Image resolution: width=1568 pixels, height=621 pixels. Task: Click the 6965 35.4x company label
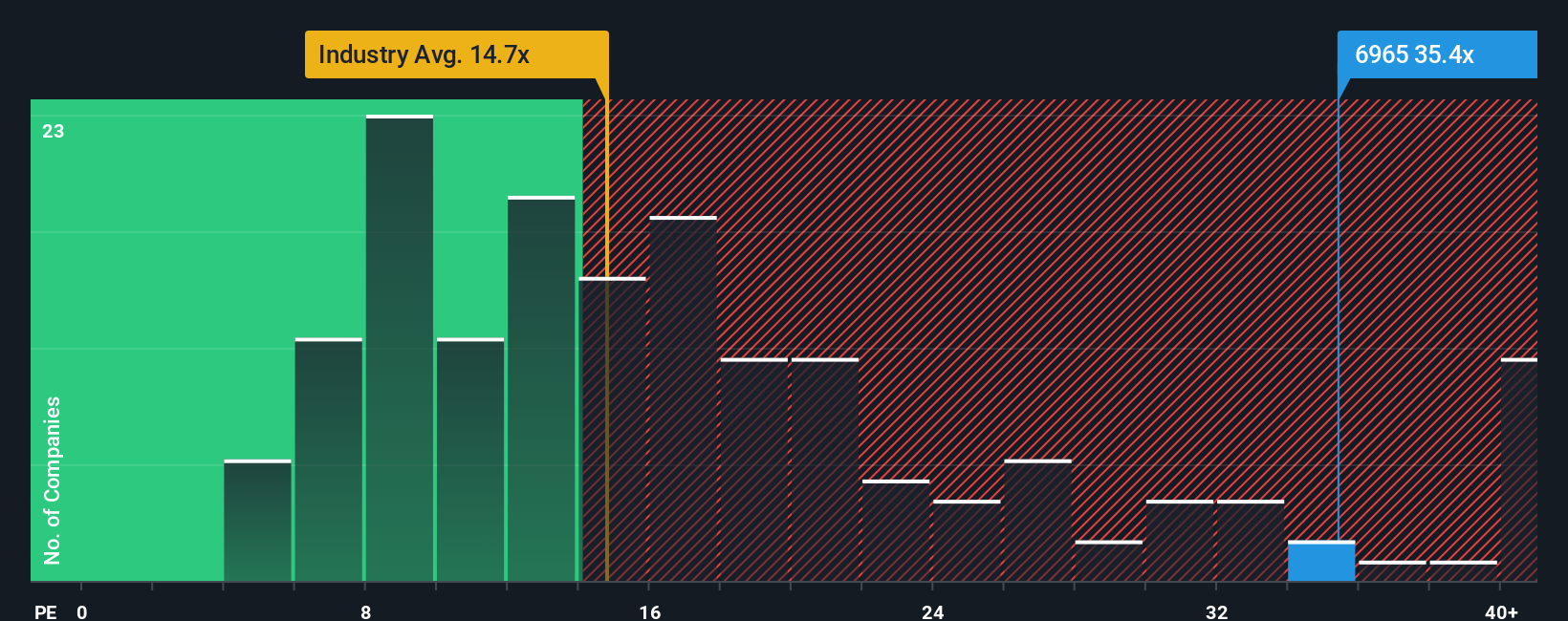tap(1436, 54)
